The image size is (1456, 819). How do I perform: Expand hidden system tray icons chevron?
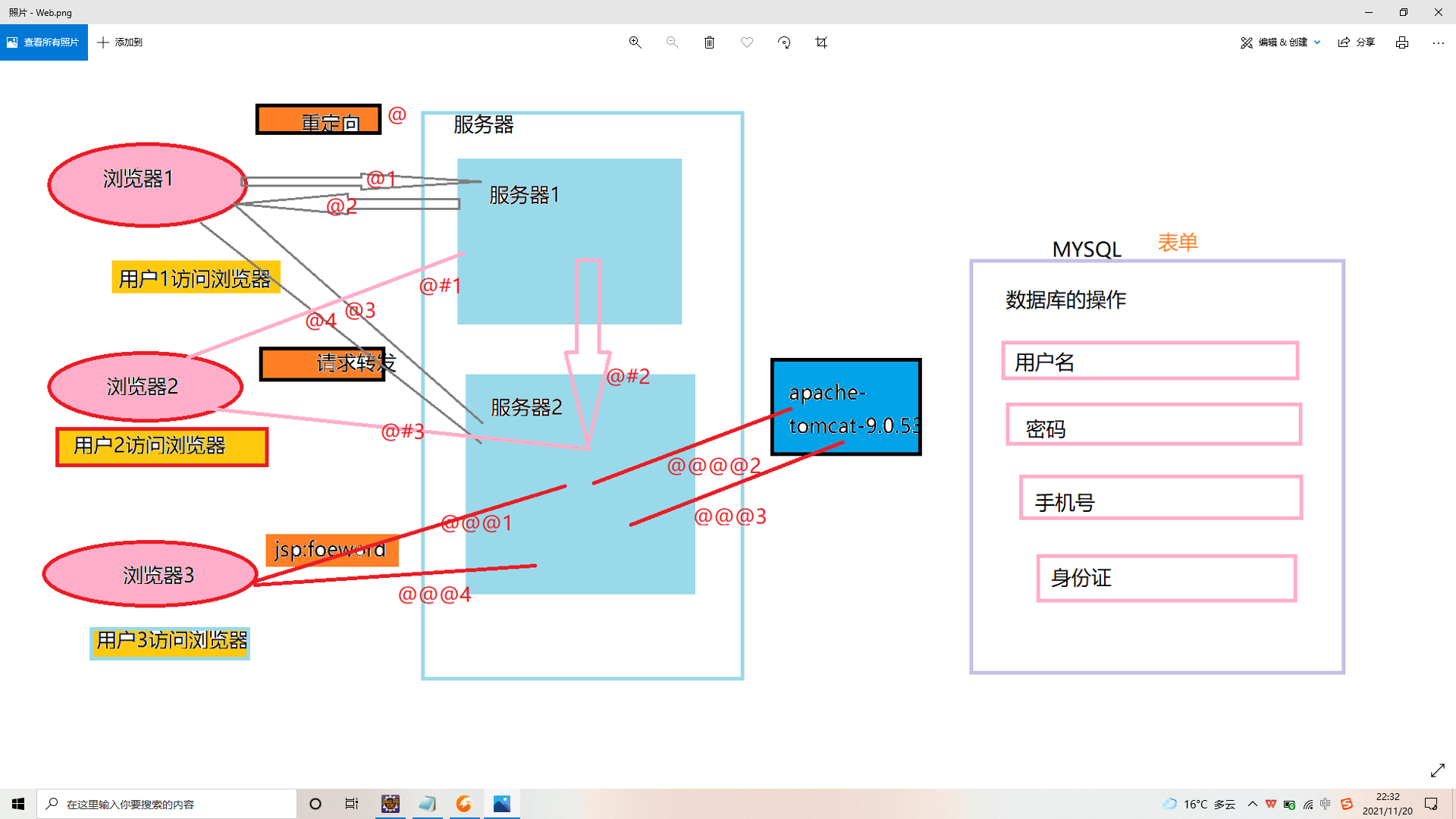1252,804
